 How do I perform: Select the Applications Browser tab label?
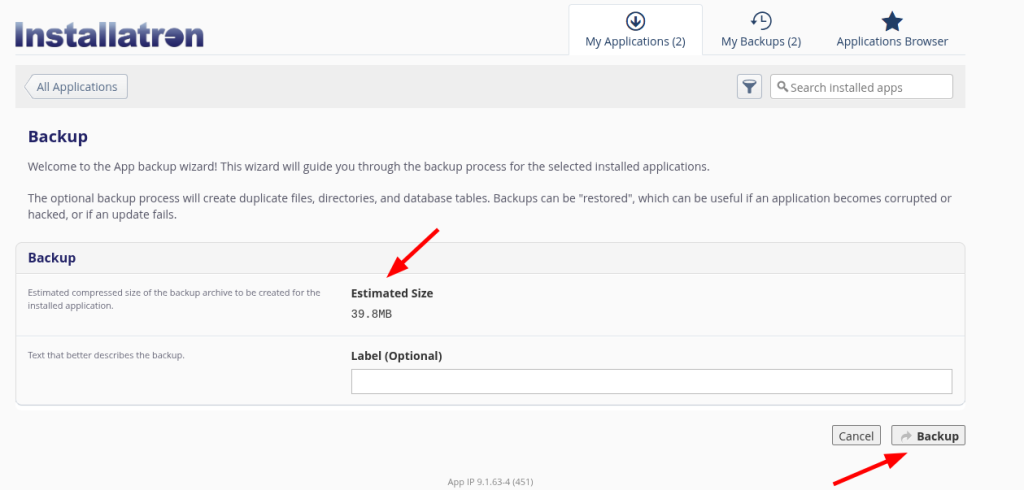tap(892, 42)
